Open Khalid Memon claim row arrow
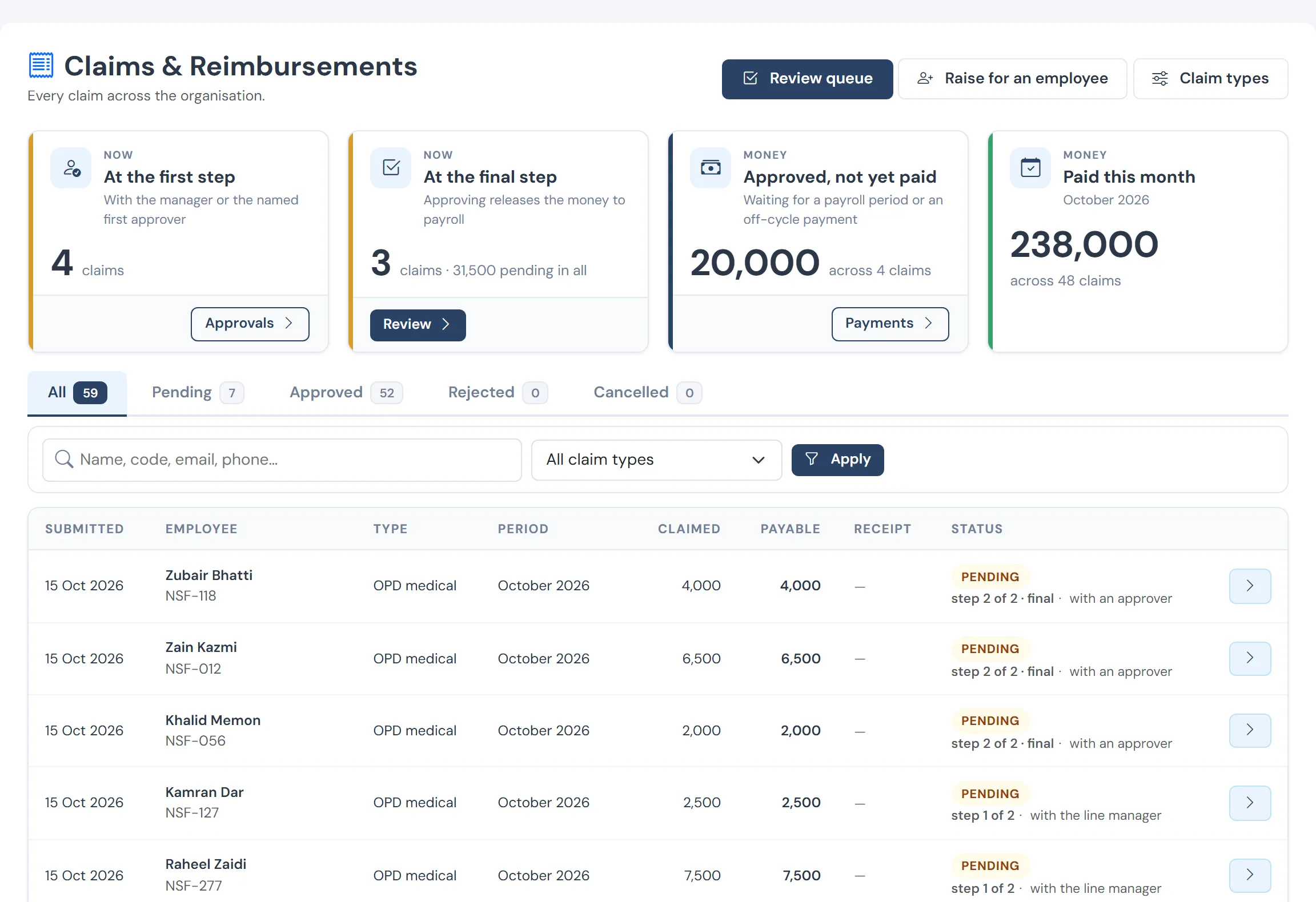Screen dimensions: 1316x902 click(1250, 730)
